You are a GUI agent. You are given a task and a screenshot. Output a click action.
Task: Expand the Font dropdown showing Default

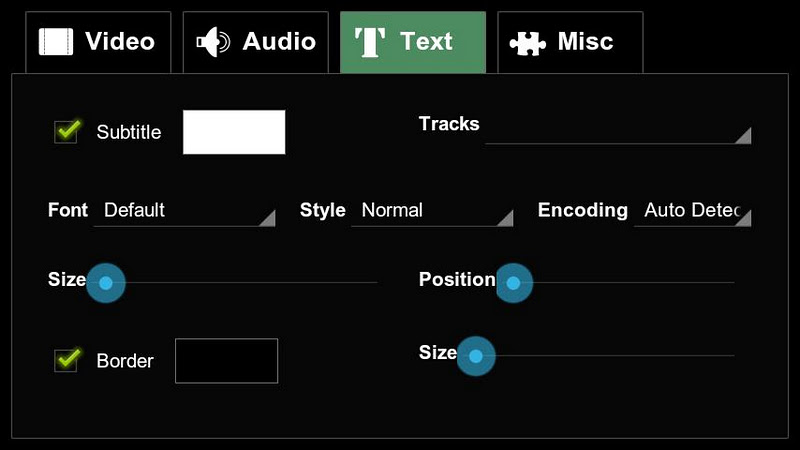pyautogui.click(x=185, y=211)
